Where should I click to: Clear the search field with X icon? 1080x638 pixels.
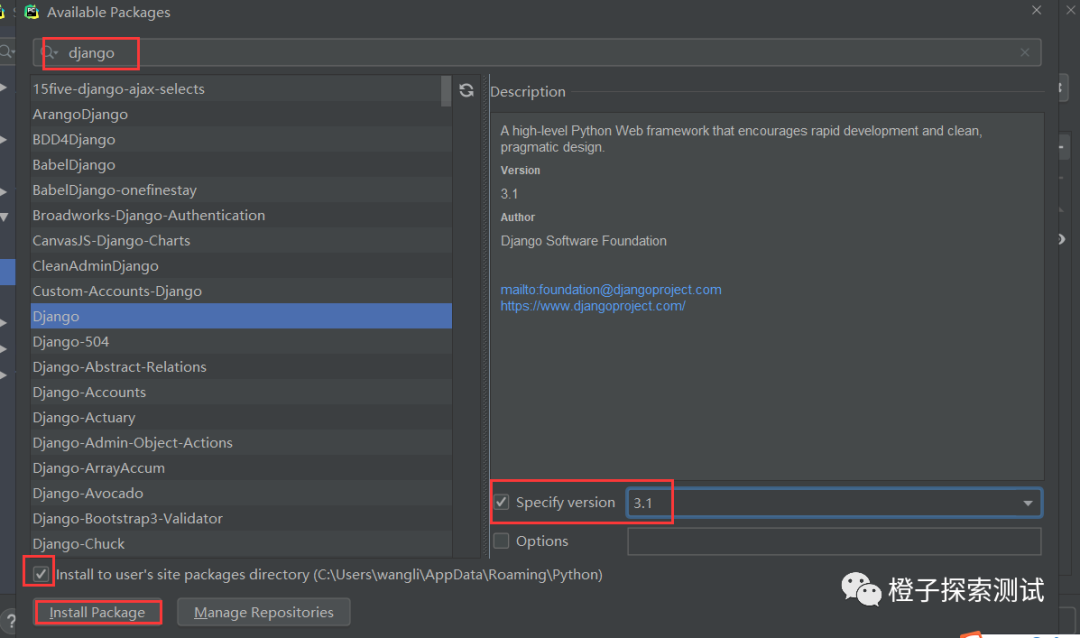[1025, 52]
